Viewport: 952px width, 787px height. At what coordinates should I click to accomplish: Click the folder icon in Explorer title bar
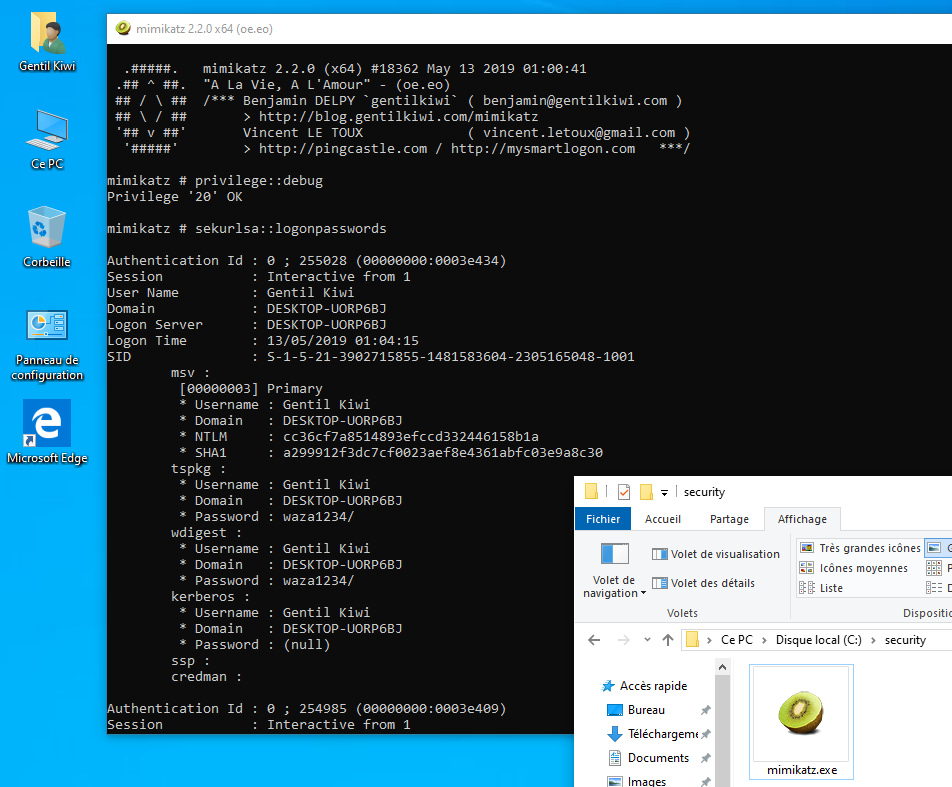[591, 491]
